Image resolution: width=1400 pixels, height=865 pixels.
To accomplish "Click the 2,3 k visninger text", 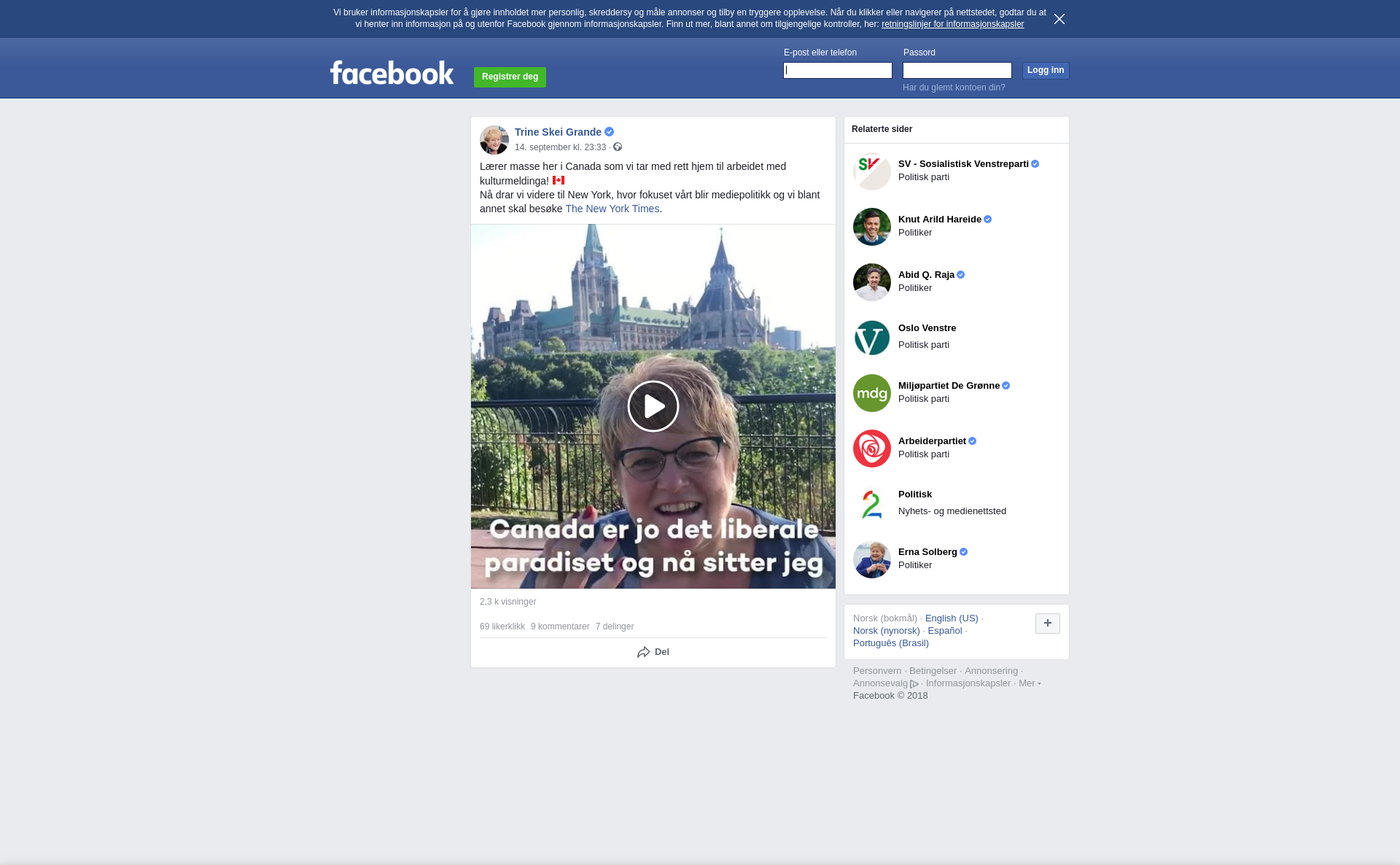I will pos(508,602).
